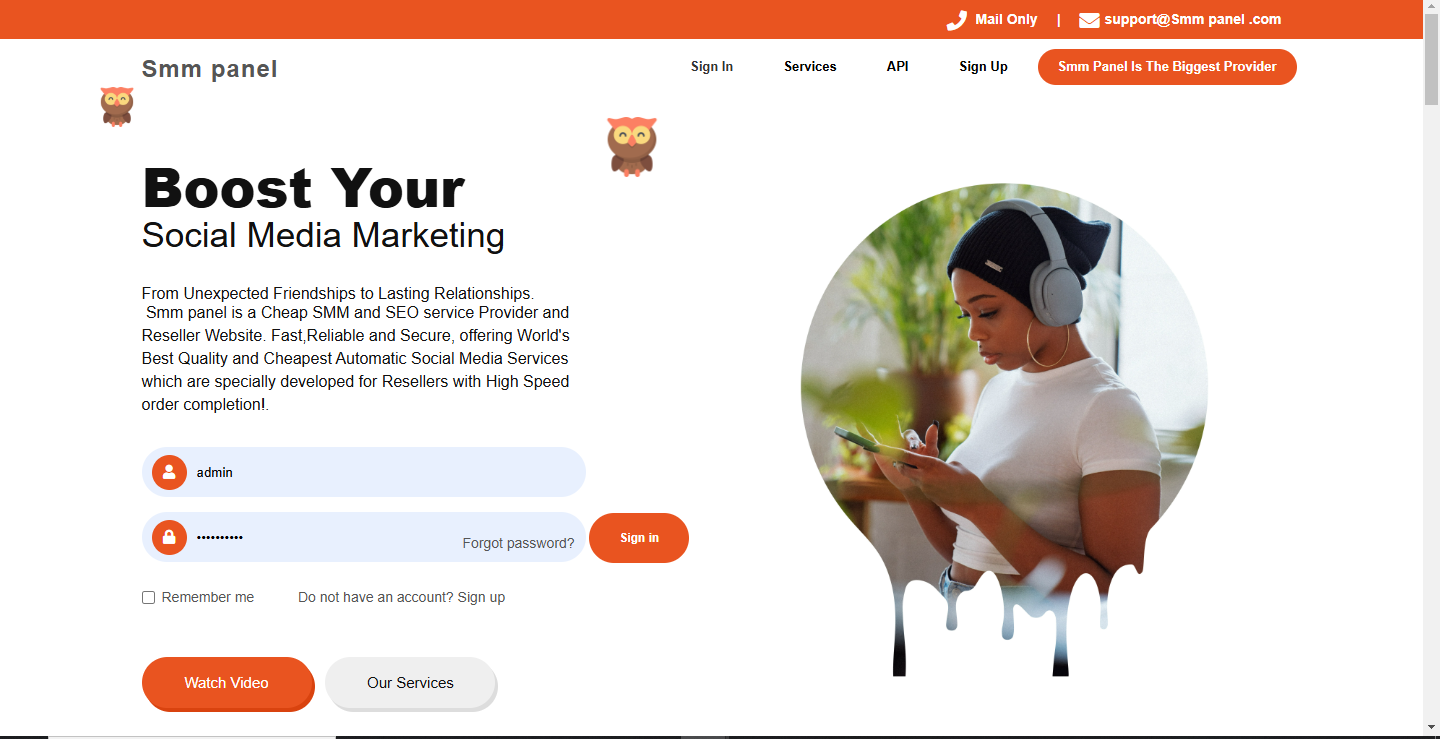Focus the username field containing admin

click(x=364, y=472)
